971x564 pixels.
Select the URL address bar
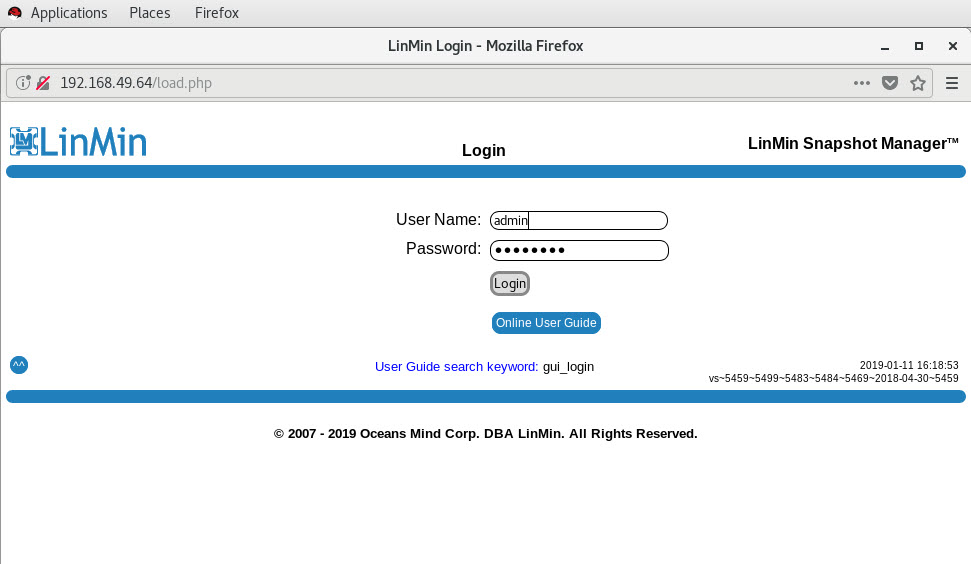450,83
